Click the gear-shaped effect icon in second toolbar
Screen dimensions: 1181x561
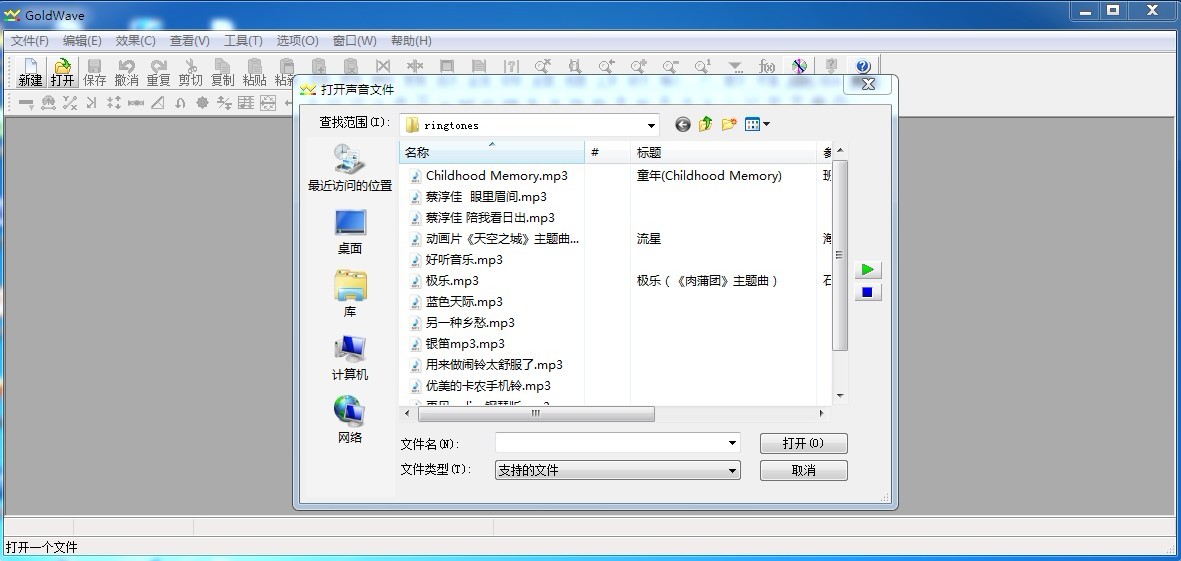(202, 103)
